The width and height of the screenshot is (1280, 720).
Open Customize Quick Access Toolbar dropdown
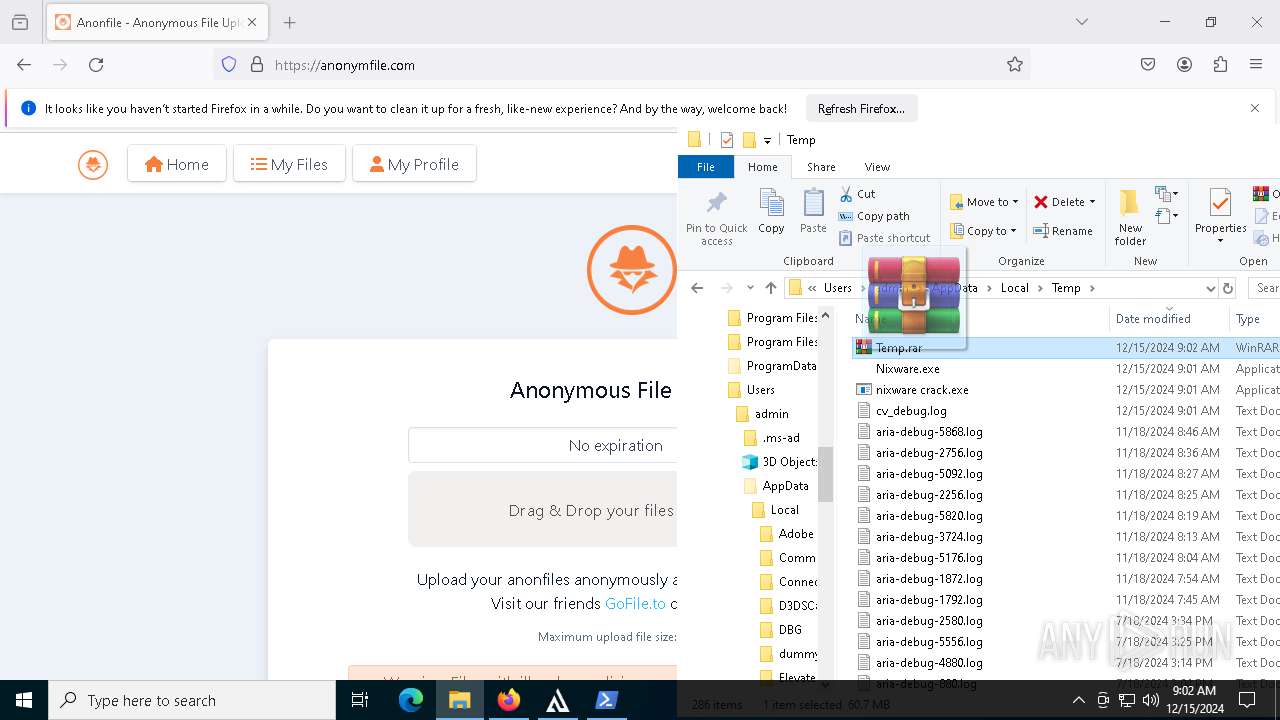[x=767, y=140]
